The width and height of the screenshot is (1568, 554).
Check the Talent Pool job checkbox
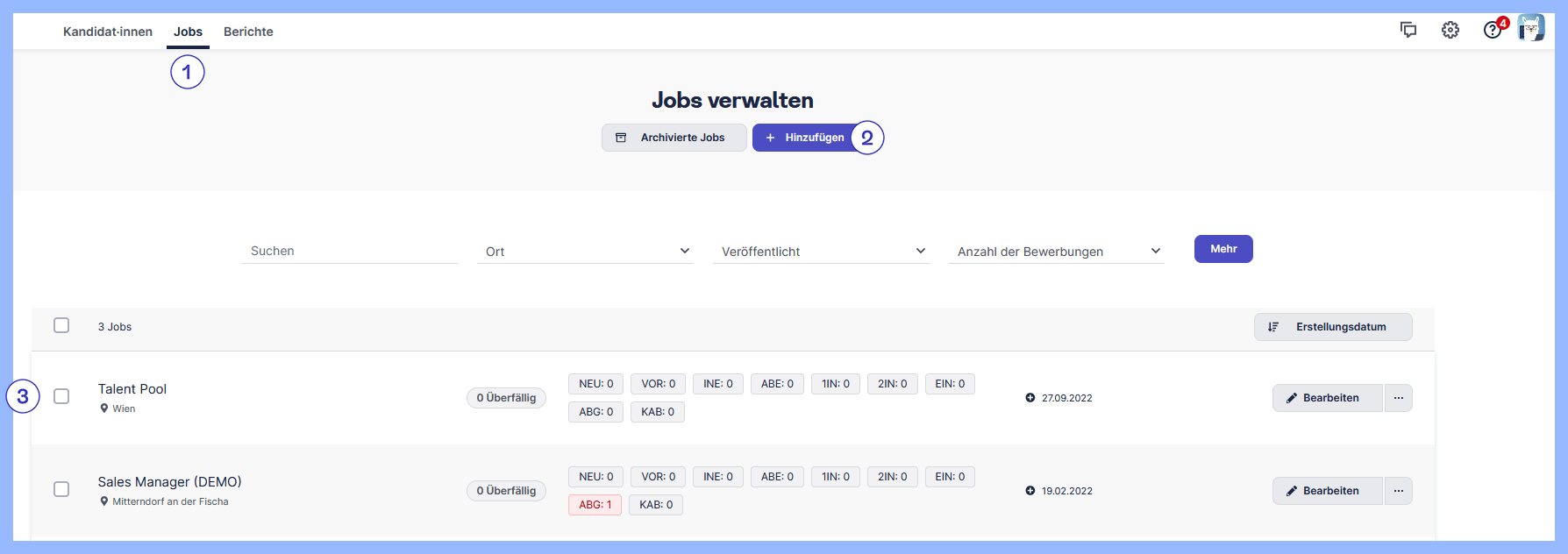[x=61, y=396]
